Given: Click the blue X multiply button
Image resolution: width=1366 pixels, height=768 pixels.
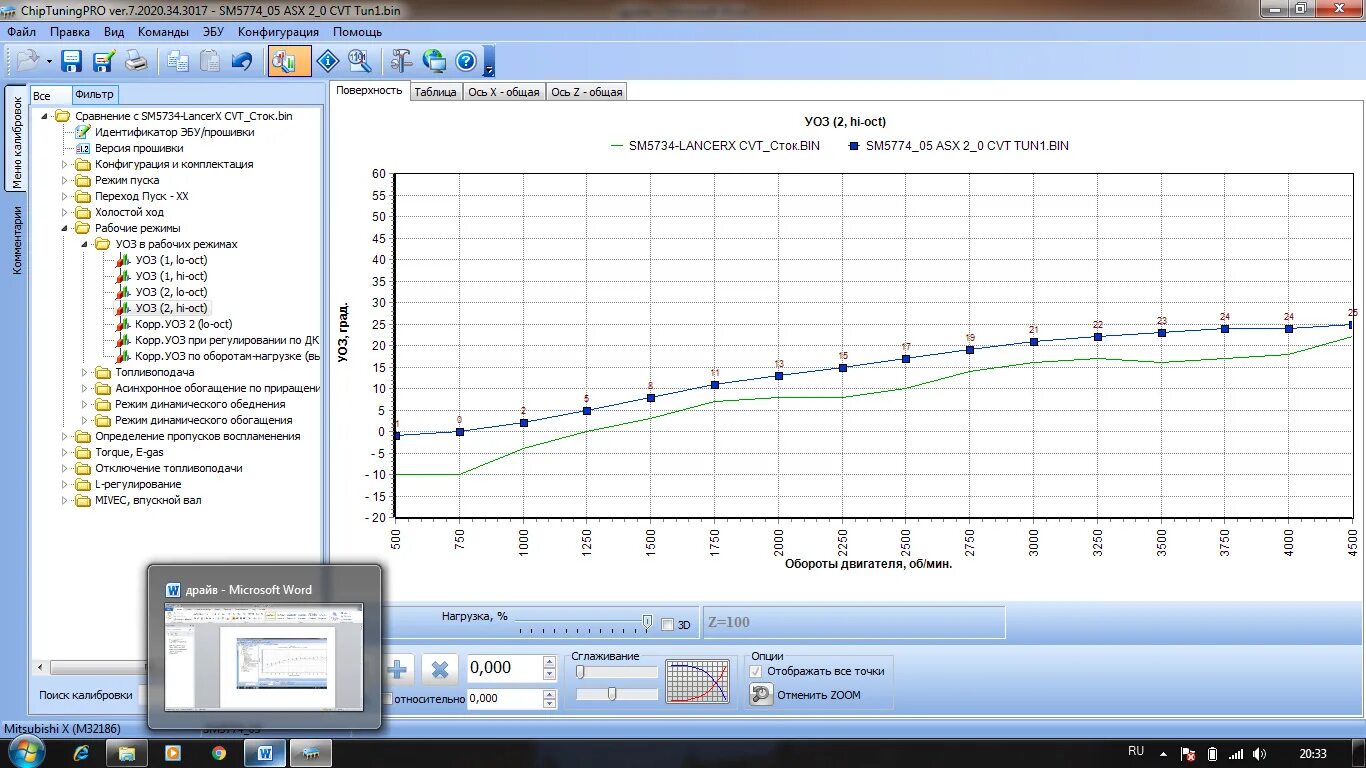Looking at the screenshot, I should (439, 669).
